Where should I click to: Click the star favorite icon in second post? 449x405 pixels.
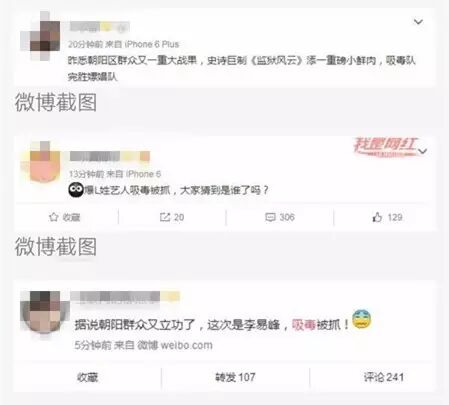pyautogui.click(x=53, y=217)
